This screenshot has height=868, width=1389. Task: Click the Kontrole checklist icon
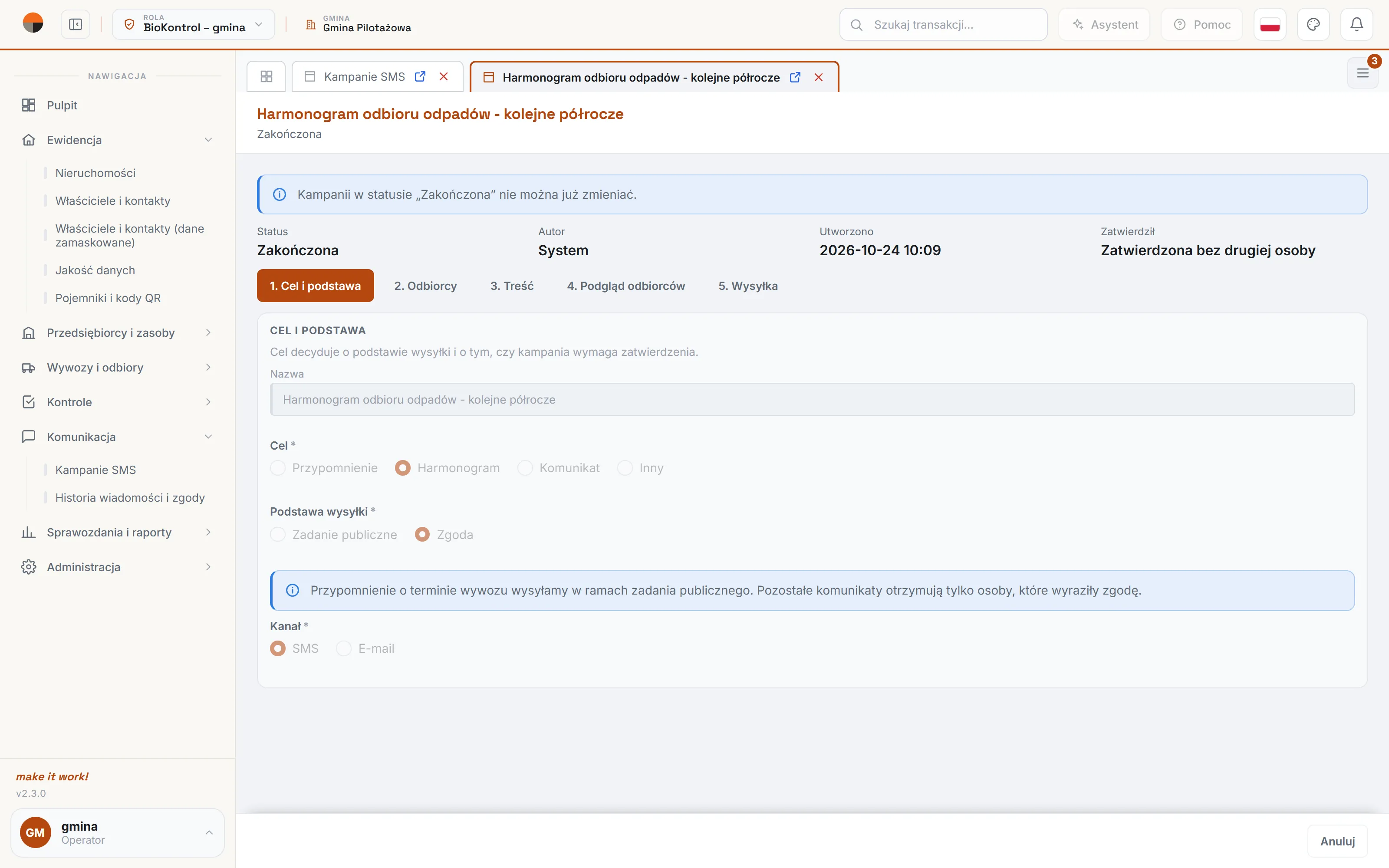29,402
